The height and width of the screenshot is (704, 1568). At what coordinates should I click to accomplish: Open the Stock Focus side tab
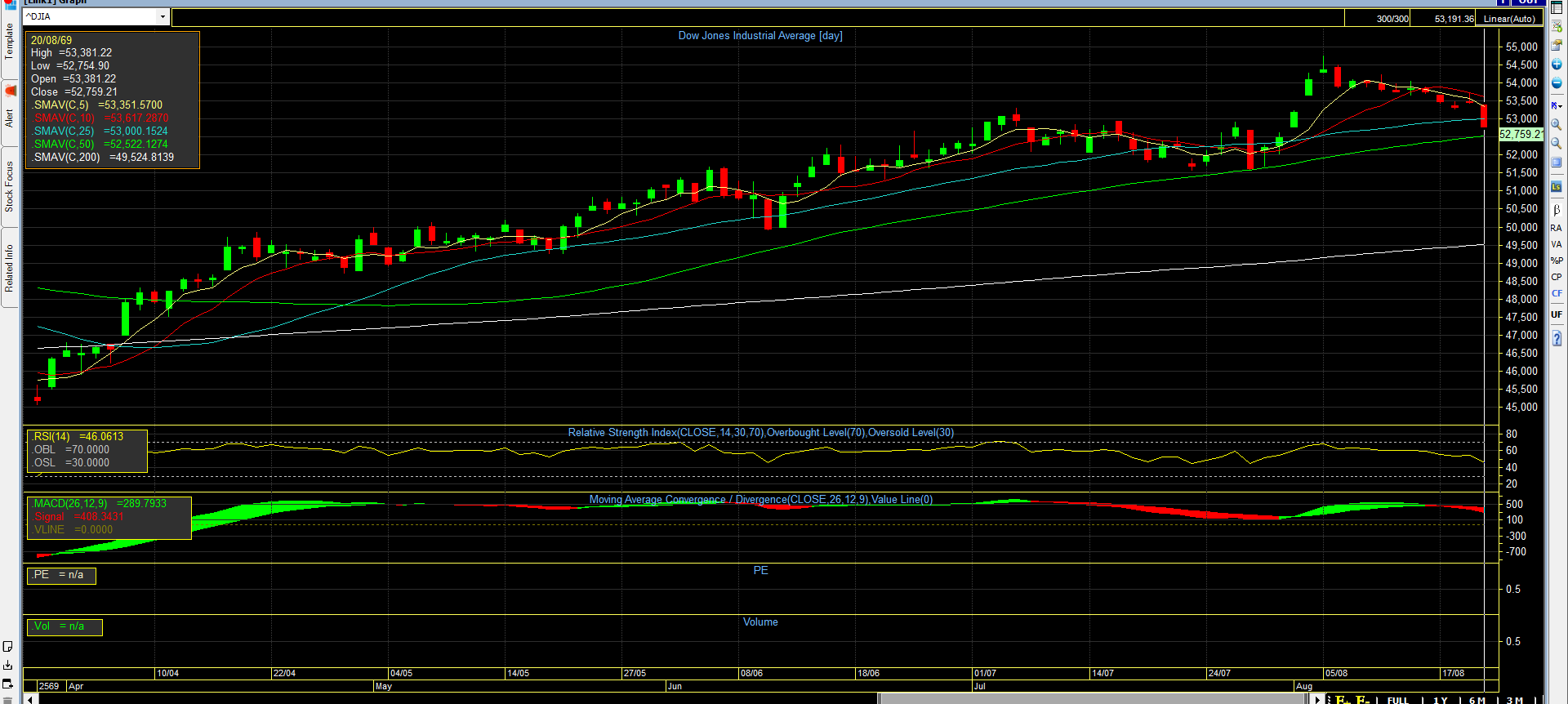[10, 187]
